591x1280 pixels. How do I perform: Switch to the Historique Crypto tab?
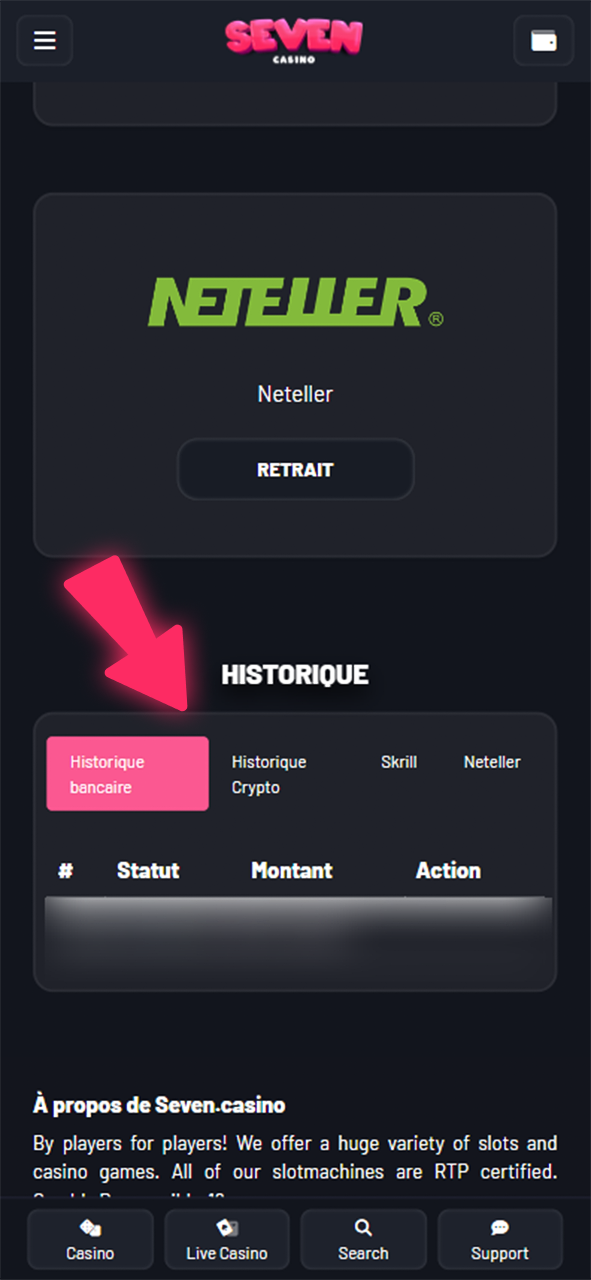pyautogui.click(x=268, y=774)
